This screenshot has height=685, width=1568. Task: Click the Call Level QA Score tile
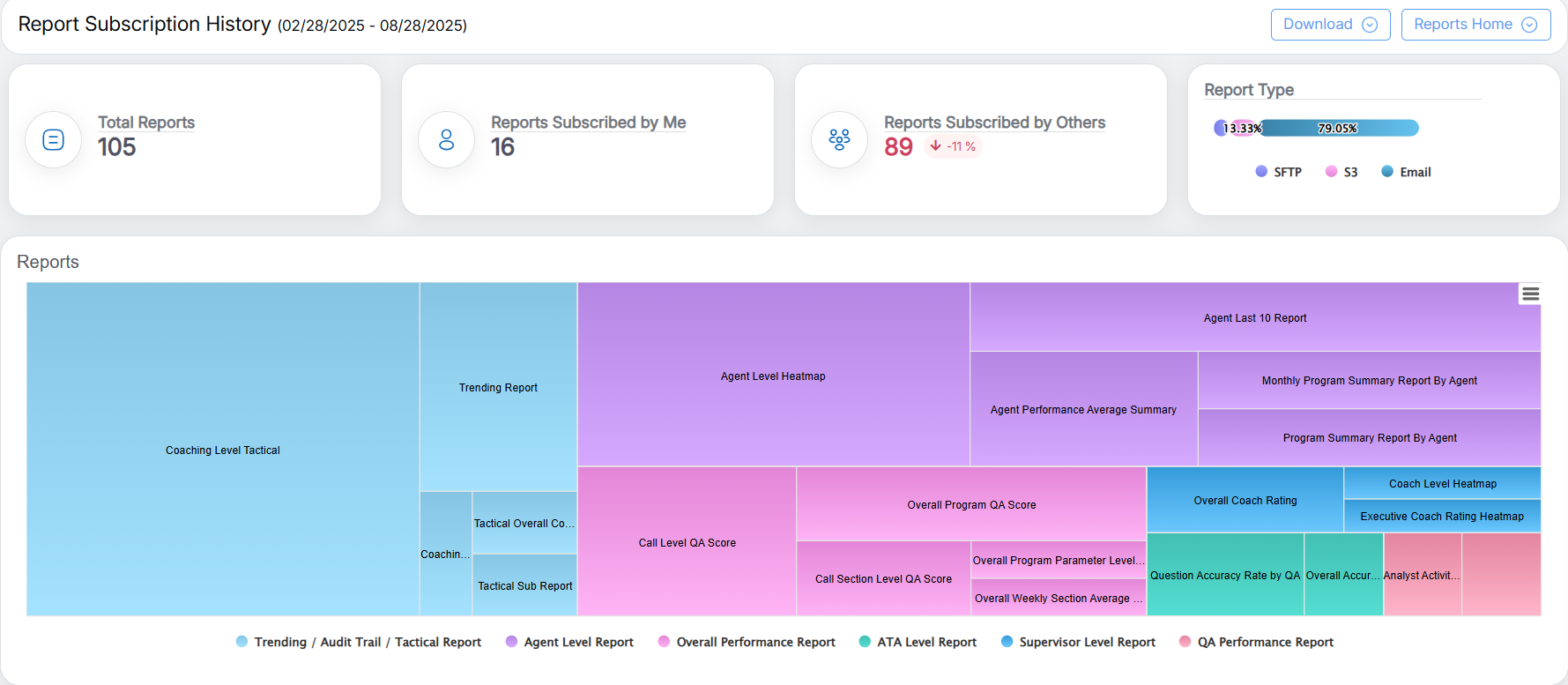pos(687,542)
